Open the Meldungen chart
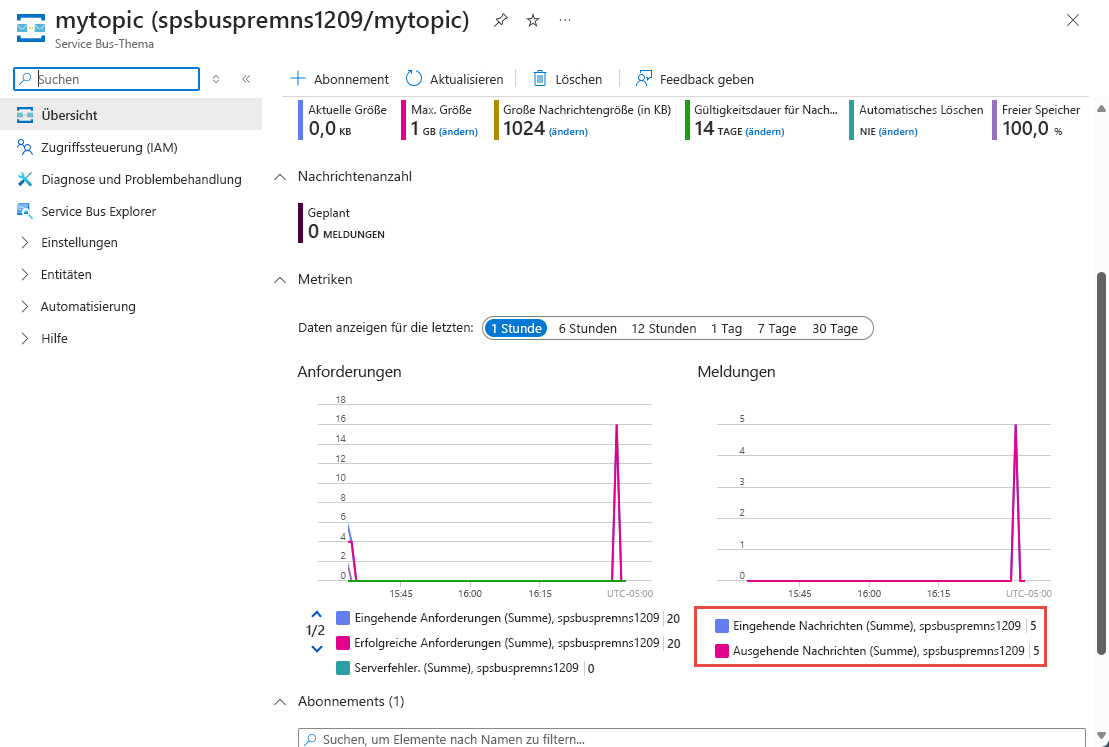 point(884,506)
